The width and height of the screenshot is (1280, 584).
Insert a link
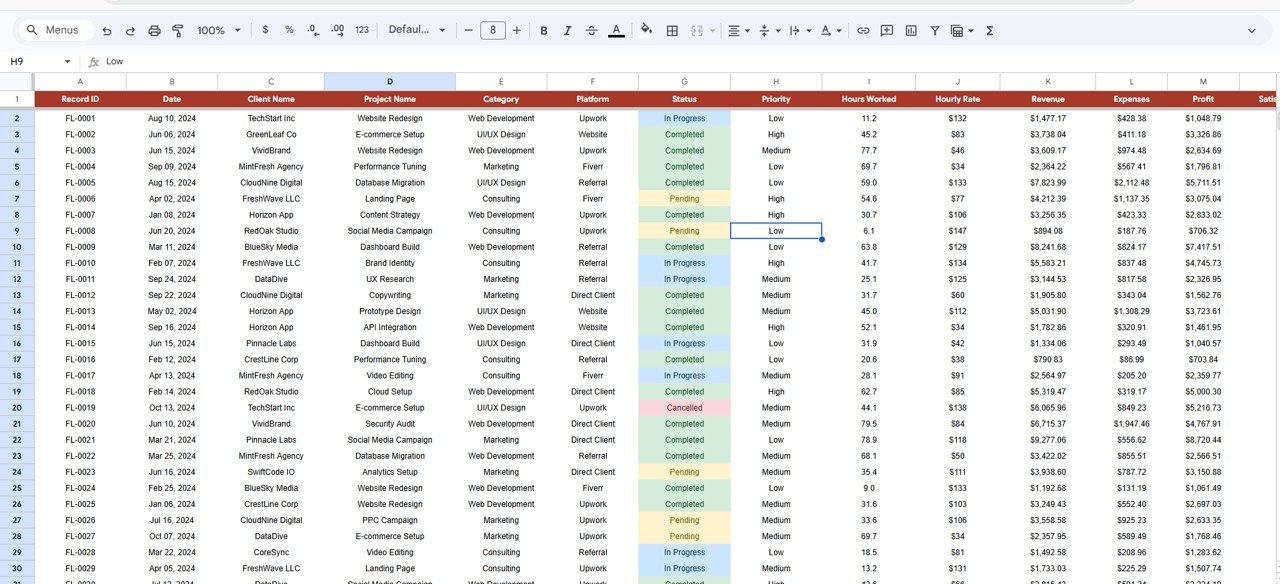tap(862, 30)
